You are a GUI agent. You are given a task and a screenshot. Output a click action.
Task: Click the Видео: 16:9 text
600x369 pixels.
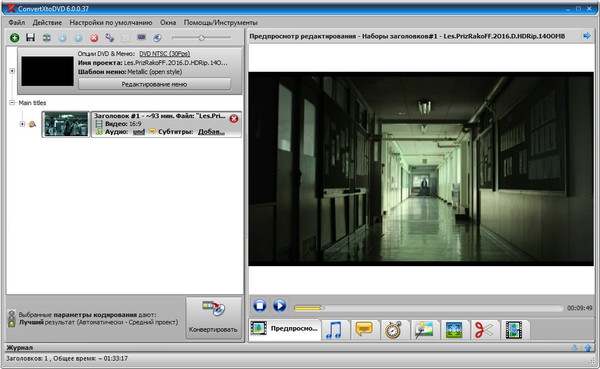[x=123, y=124]
